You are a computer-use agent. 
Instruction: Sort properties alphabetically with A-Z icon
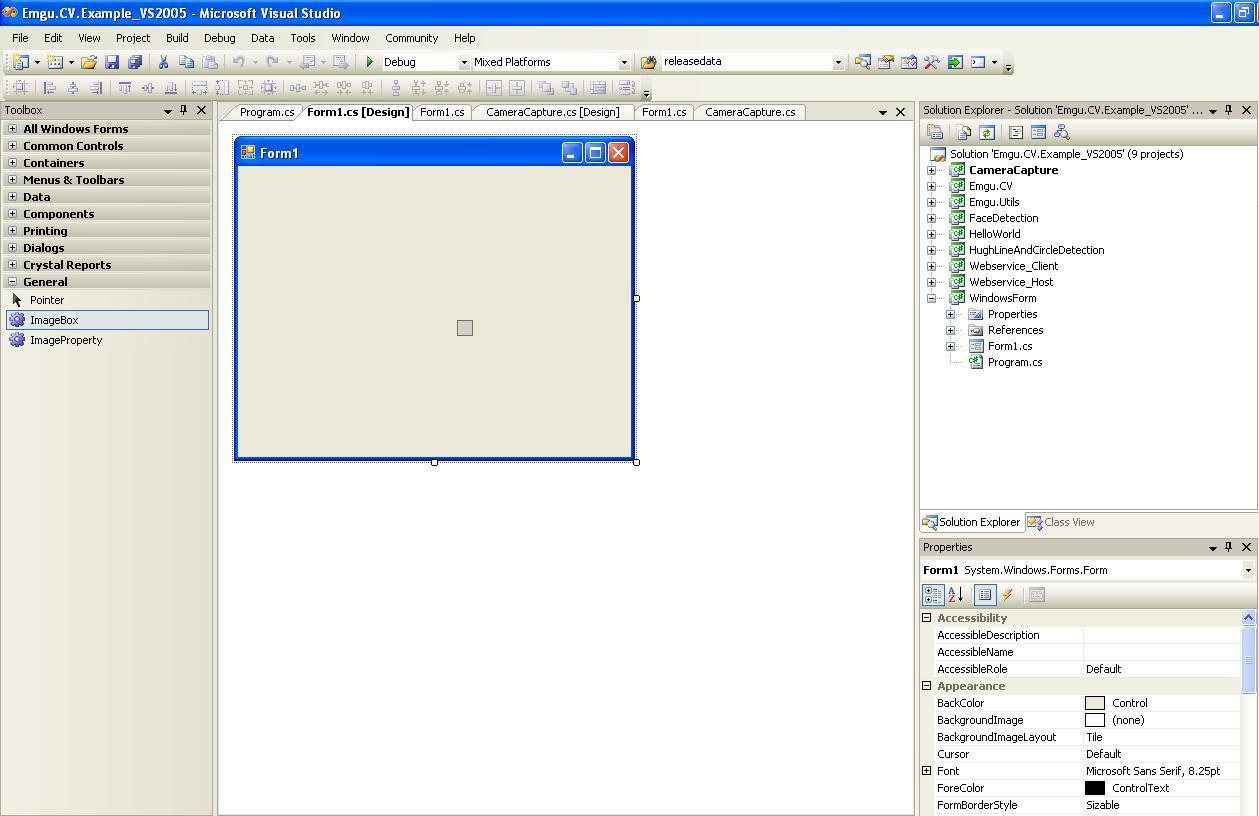pos(955,595)
